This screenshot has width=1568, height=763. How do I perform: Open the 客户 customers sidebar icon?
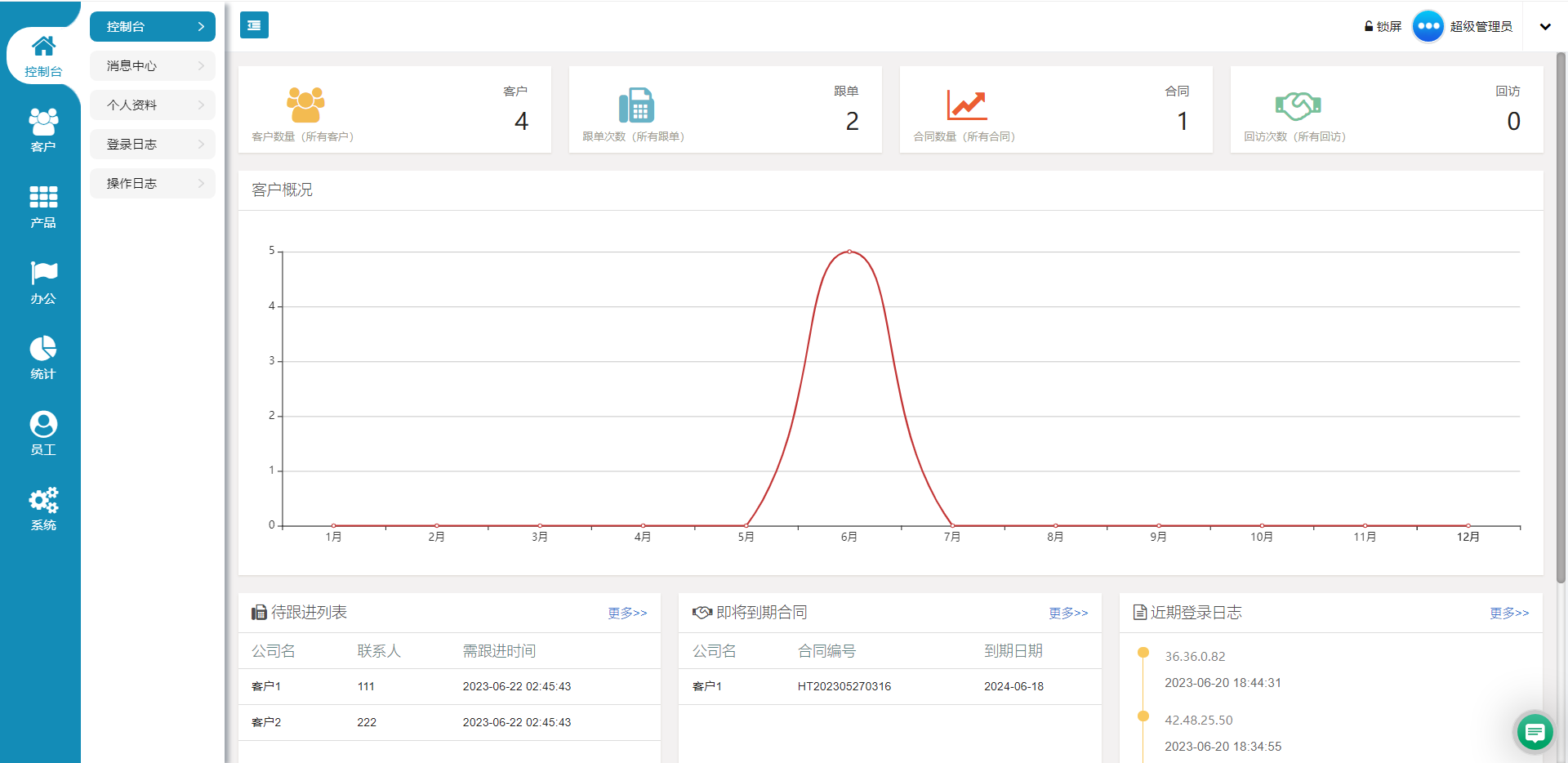coord(43,122)
